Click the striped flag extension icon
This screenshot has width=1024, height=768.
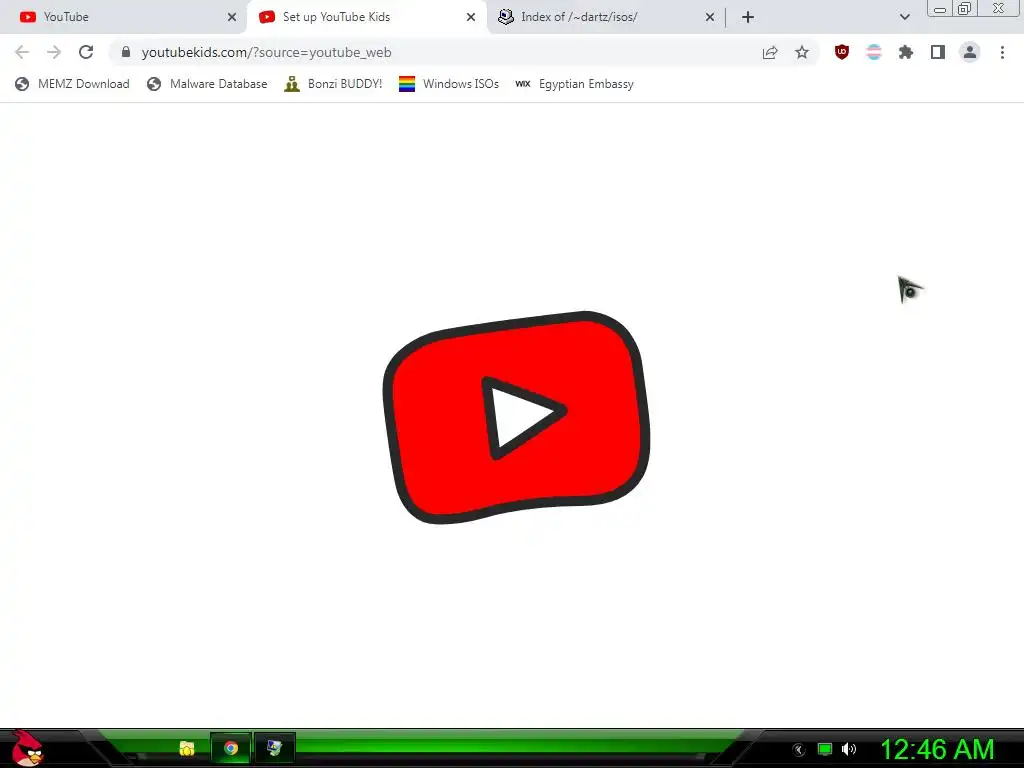874,52
